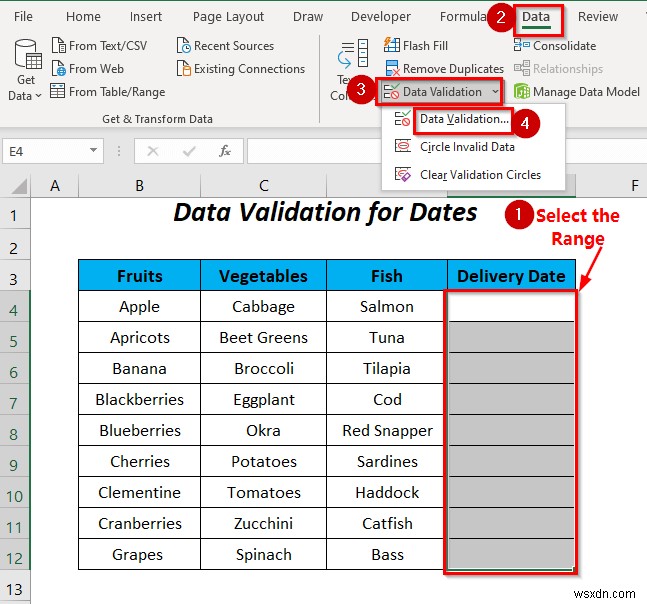This screenshot has width=647, height=604.
Task: Click the Select All corner triangle
Action: (x=20, y=186)
